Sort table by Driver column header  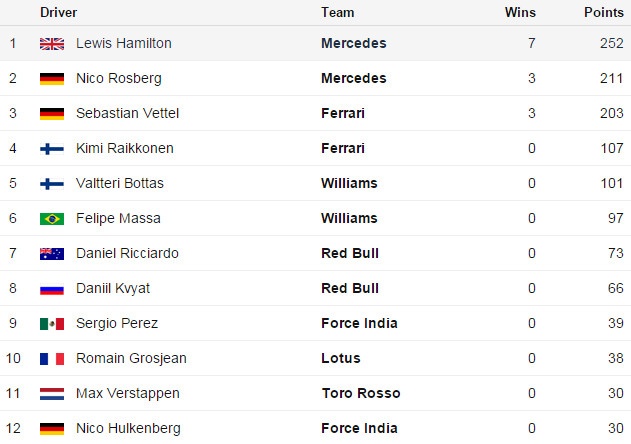coord(58,12)
